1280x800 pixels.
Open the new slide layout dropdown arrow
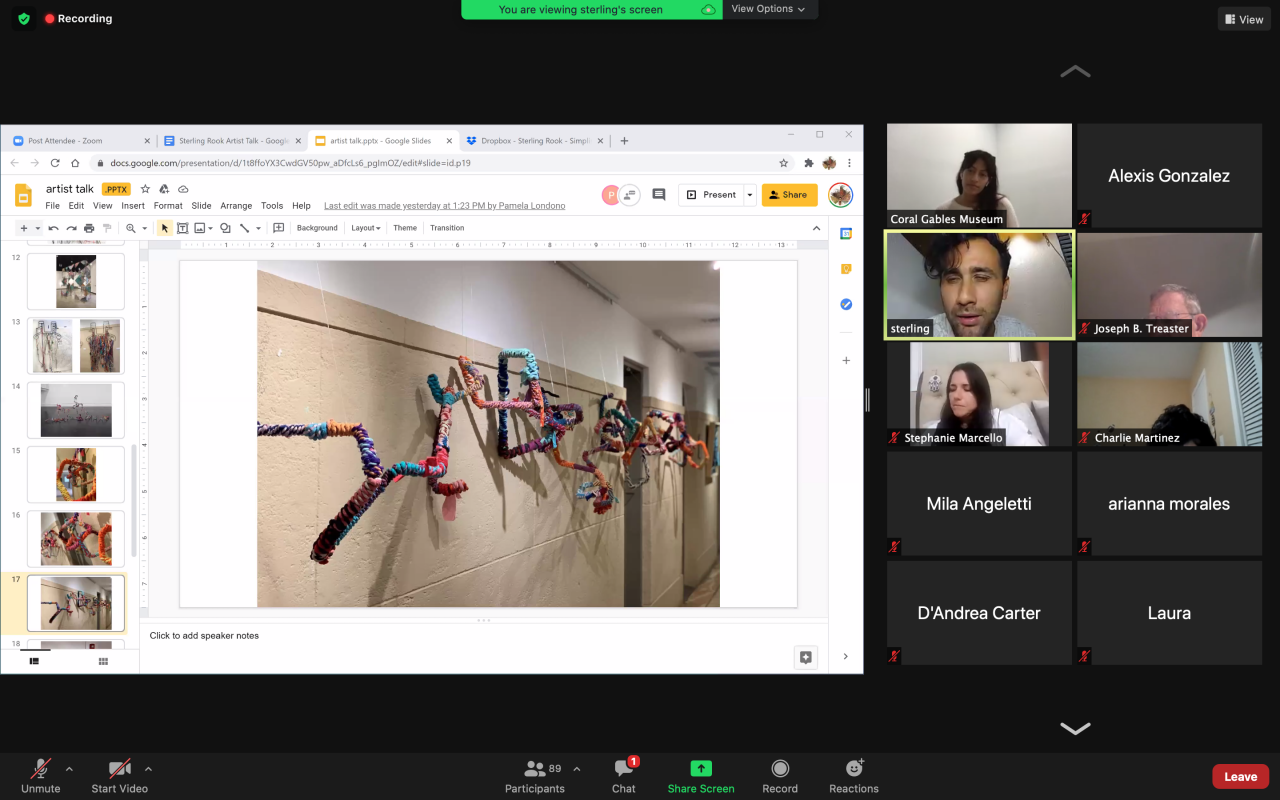click(38, 228)
